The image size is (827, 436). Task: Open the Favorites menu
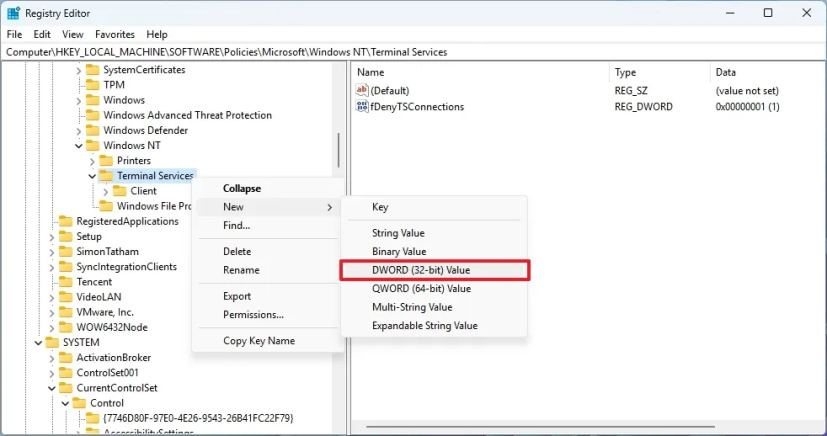(115, 34)
